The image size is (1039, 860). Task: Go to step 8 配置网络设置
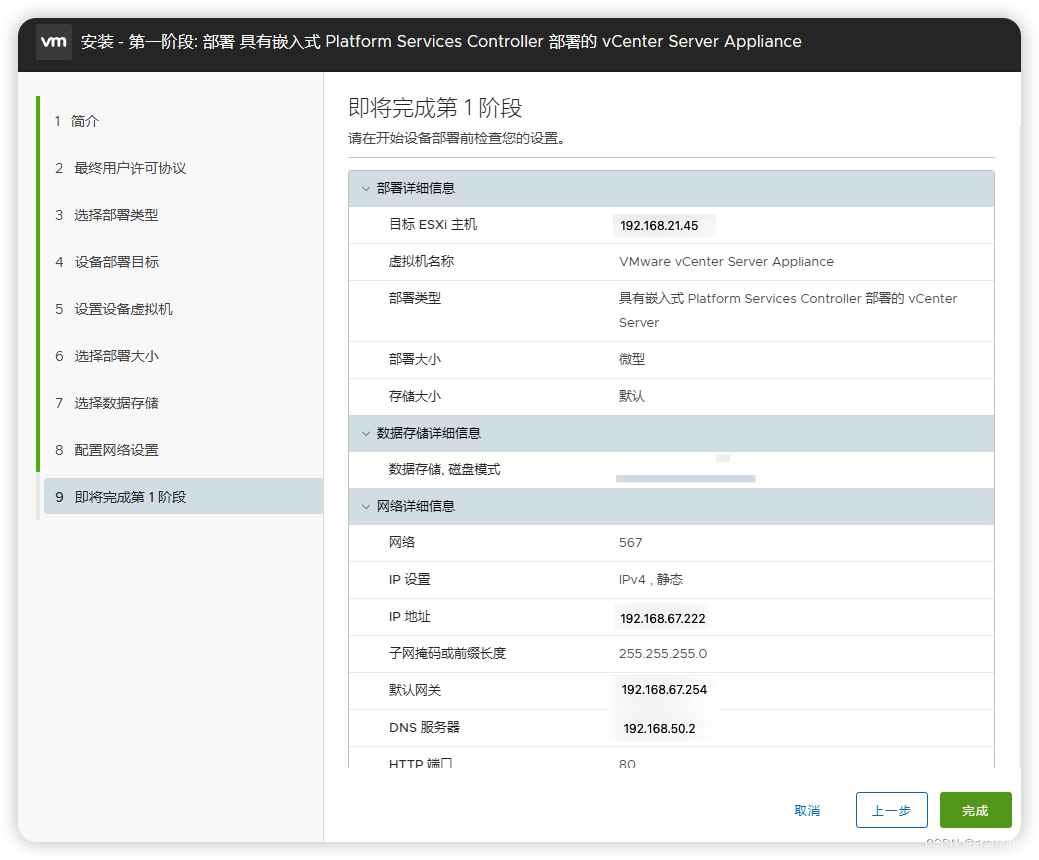[107, 451]
